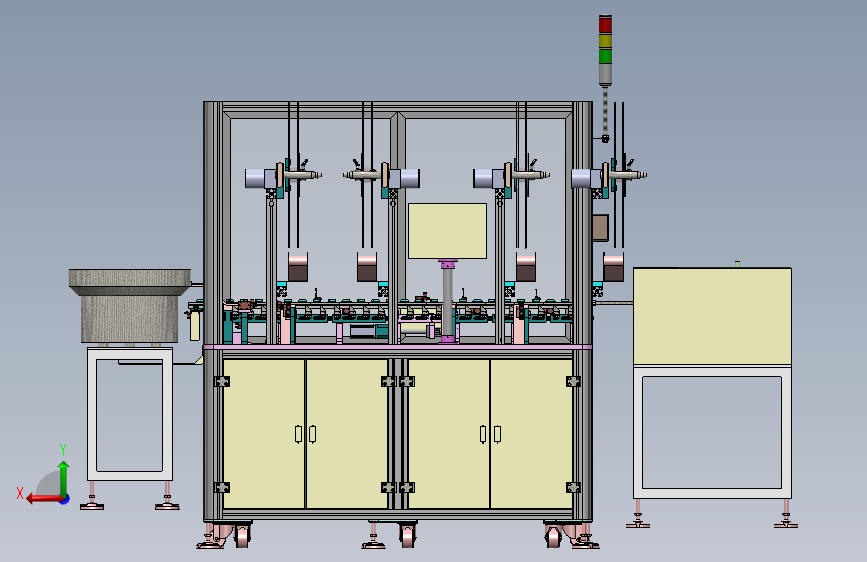
Task: Select the small brown box on right frame post
Action: click(x=600, y=227)
